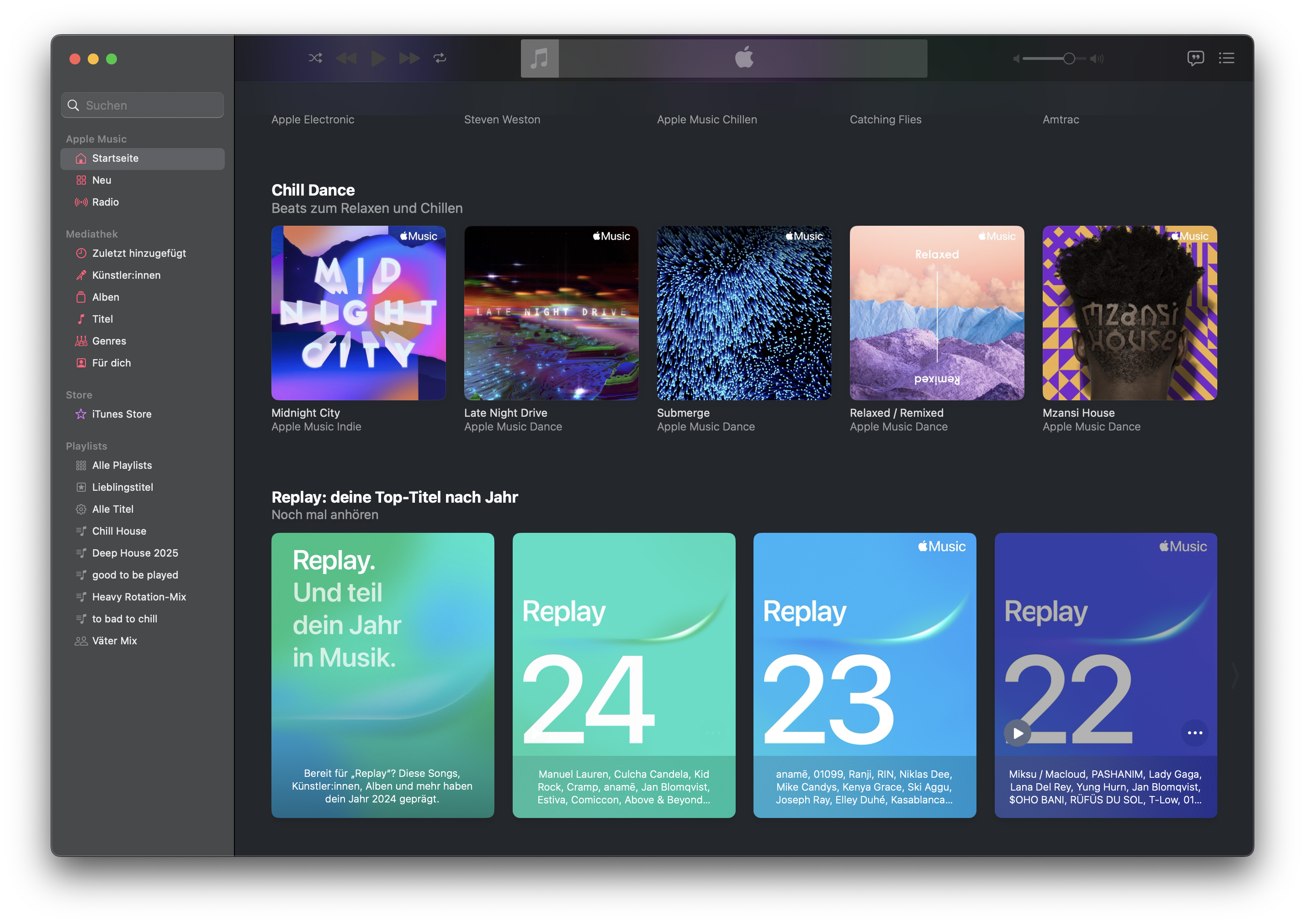Go back to the previous track

coord(346,58)
